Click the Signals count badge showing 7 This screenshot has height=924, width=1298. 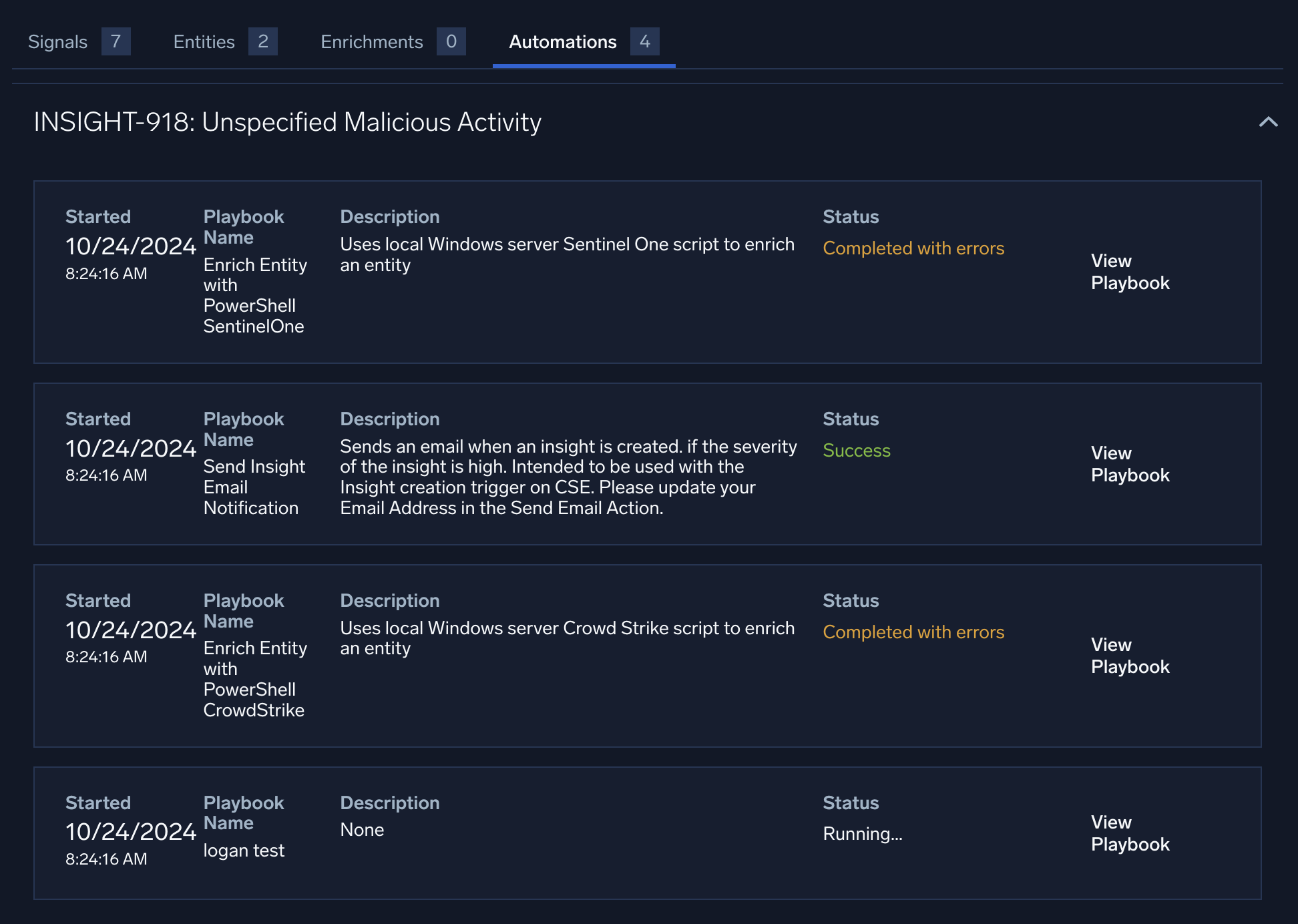(x=116, y=41)
